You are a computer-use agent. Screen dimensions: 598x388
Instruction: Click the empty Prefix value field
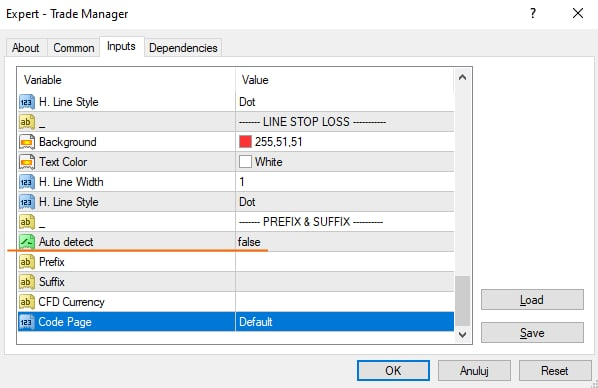(x=345, y=262)
